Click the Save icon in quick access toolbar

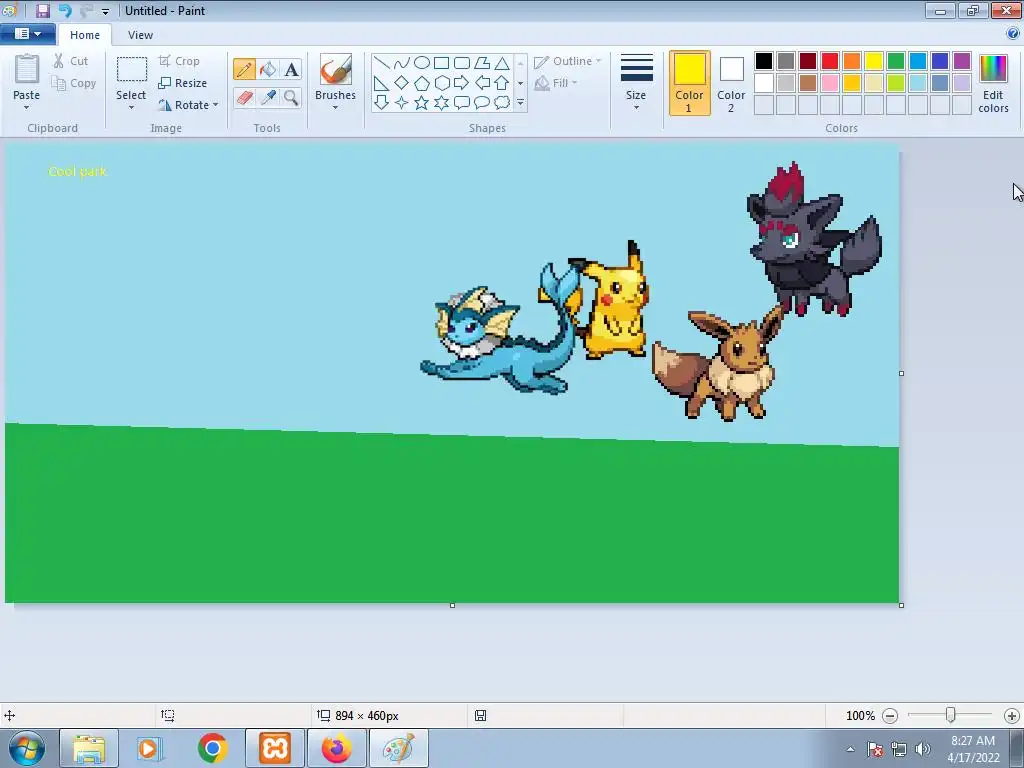point(43,10)
